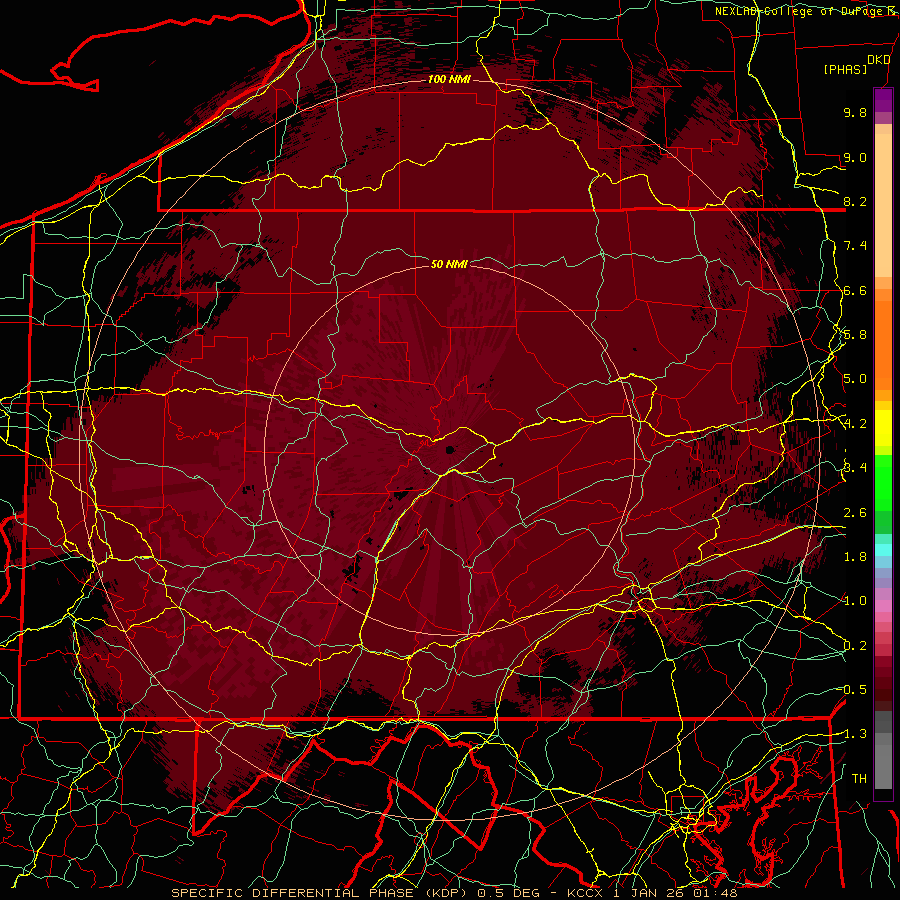Click the 100 NMI range ring label
Image resolution: width=900 pixels, height=900 pixels.
point(449,79)
